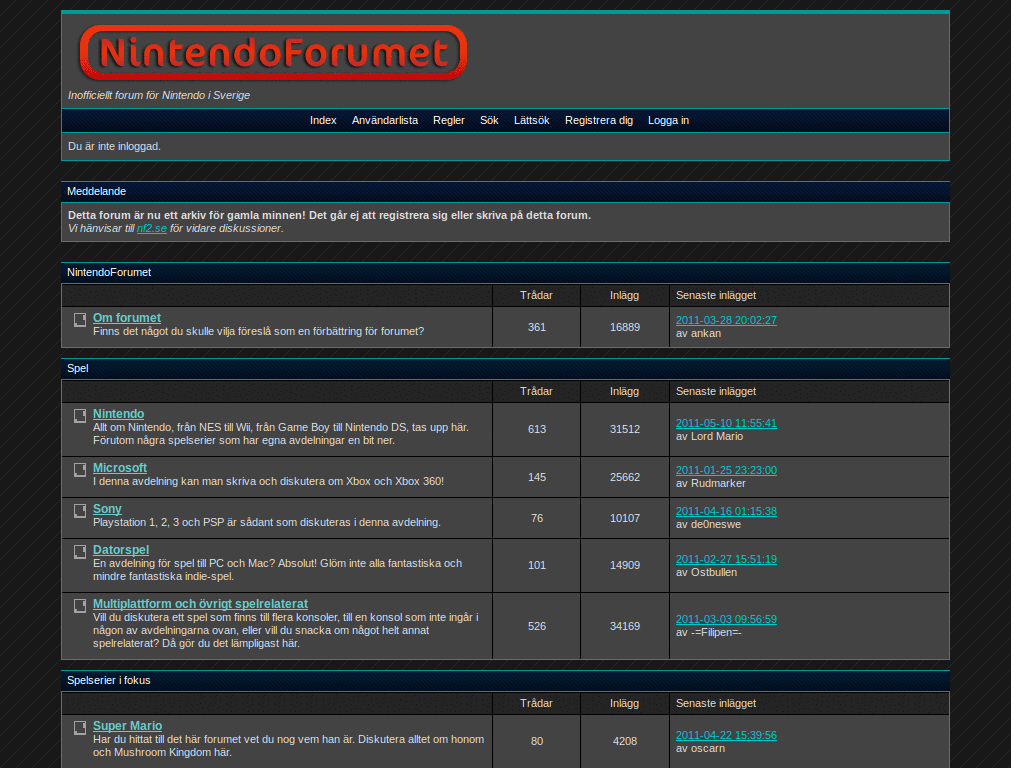Viewport: 1024px width, 768px height.
Task: Click the author text 'av ankan'
Action: (698, 333)
